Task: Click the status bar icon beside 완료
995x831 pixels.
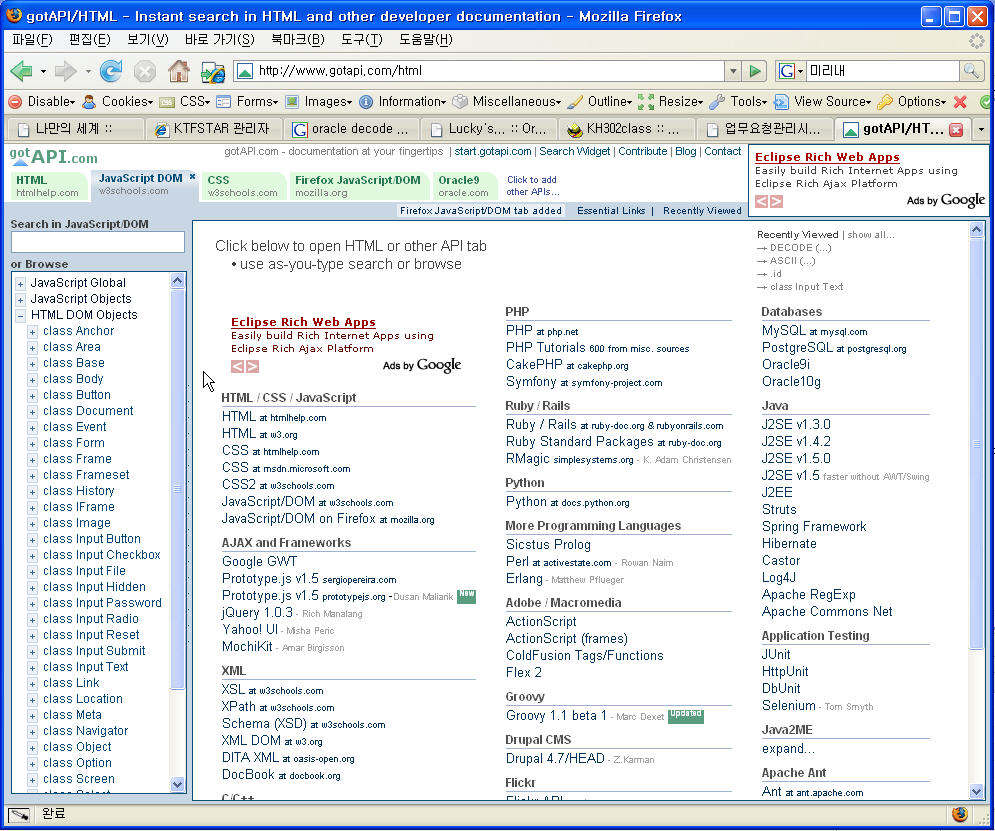Action: point(19,815)
